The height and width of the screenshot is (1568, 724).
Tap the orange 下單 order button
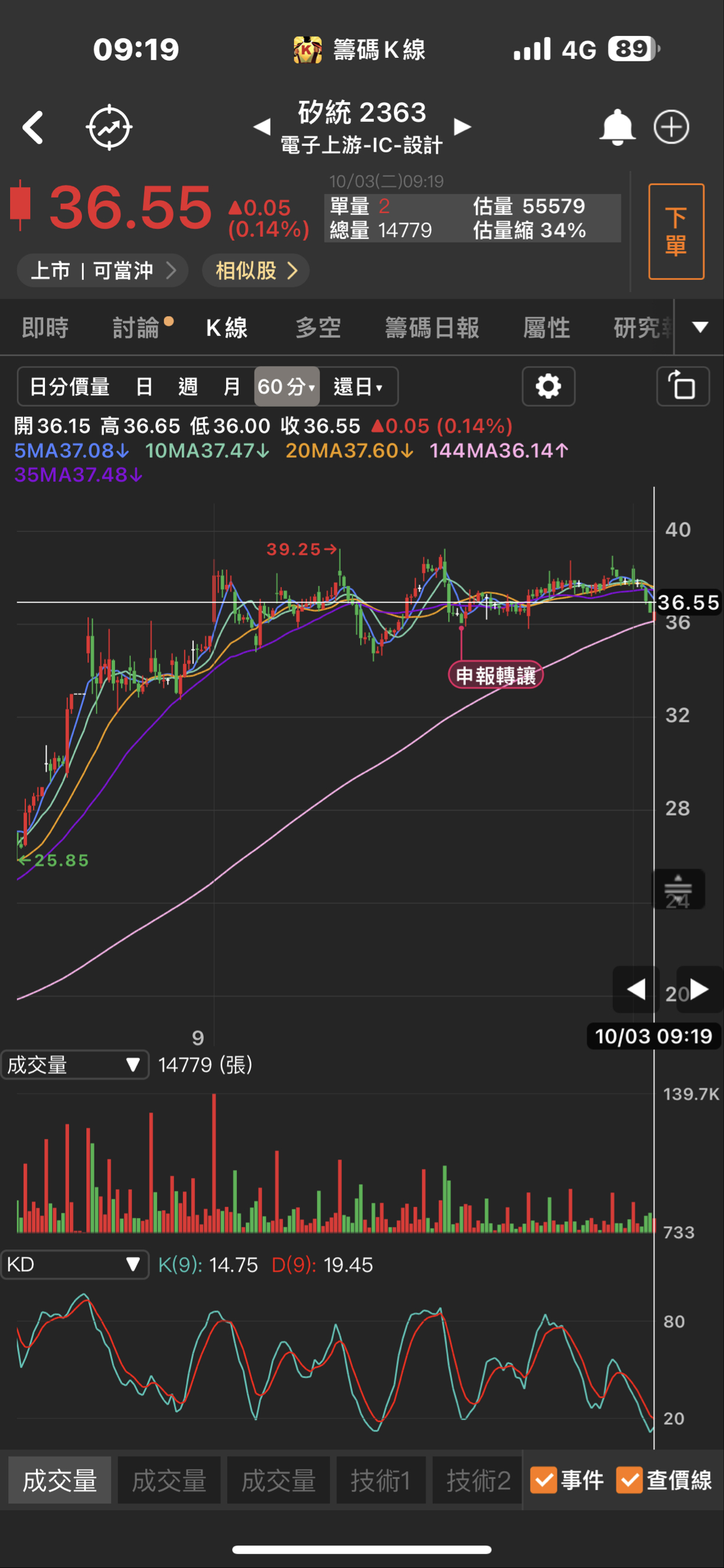676,231
